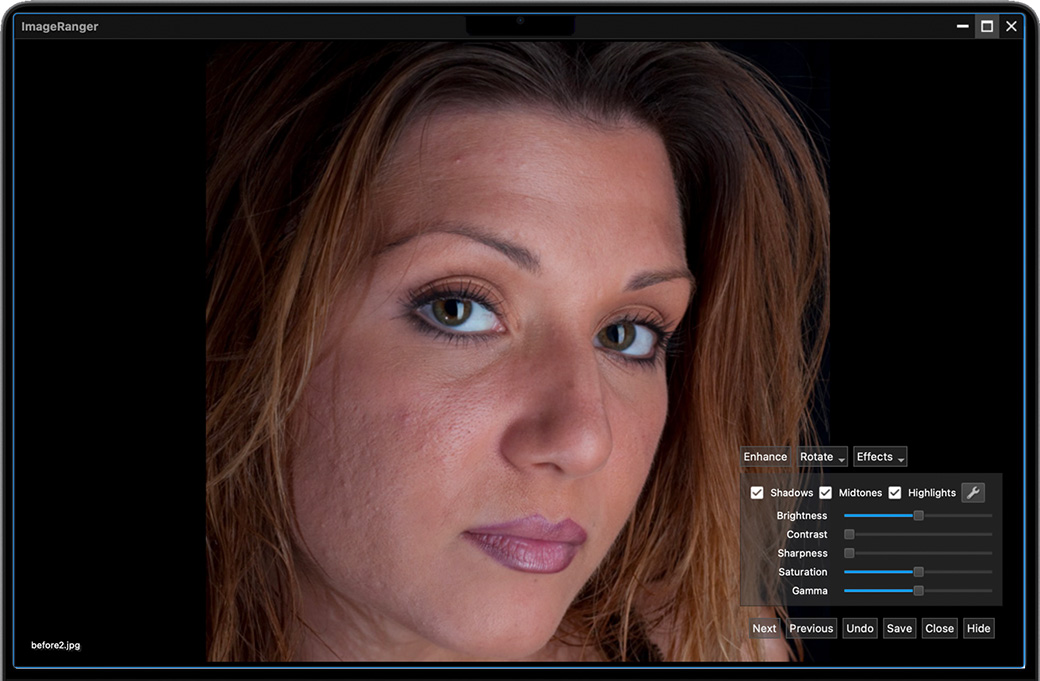Viewport: 1040px width, 681px height.
Task: Save the edited image
Action: 899,628
